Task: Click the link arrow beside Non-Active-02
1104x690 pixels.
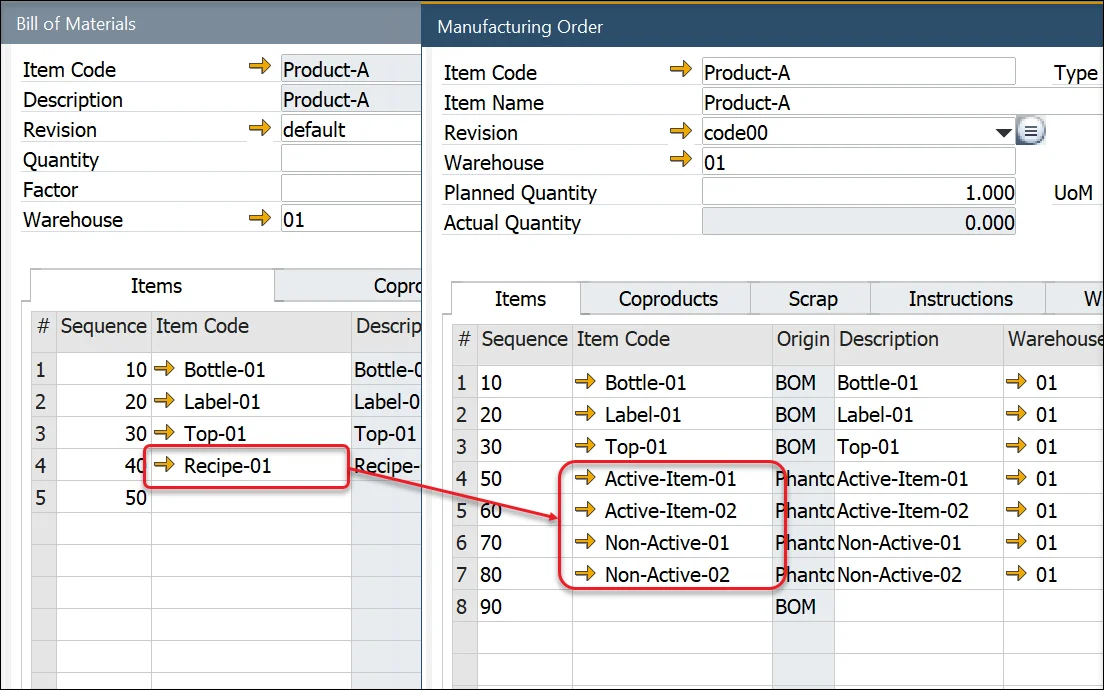Action: (x=585, y=574)
